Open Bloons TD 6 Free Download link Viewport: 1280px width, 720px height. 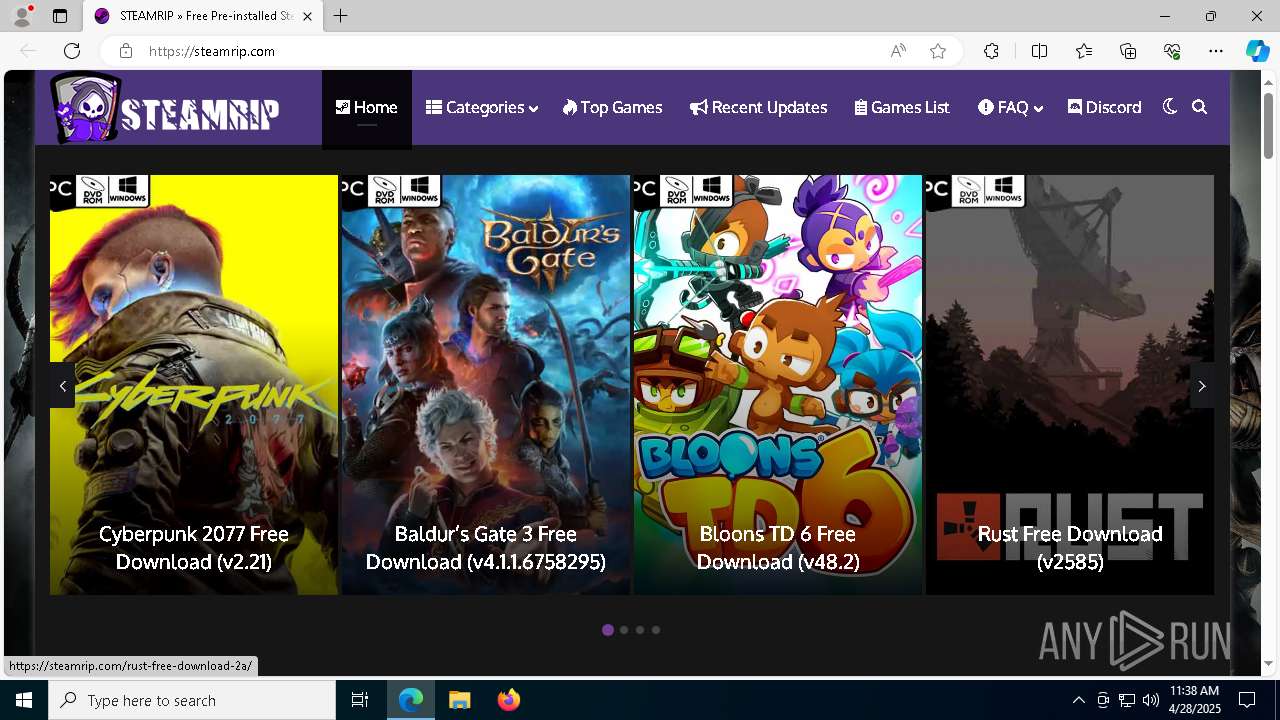pos(778,548)
